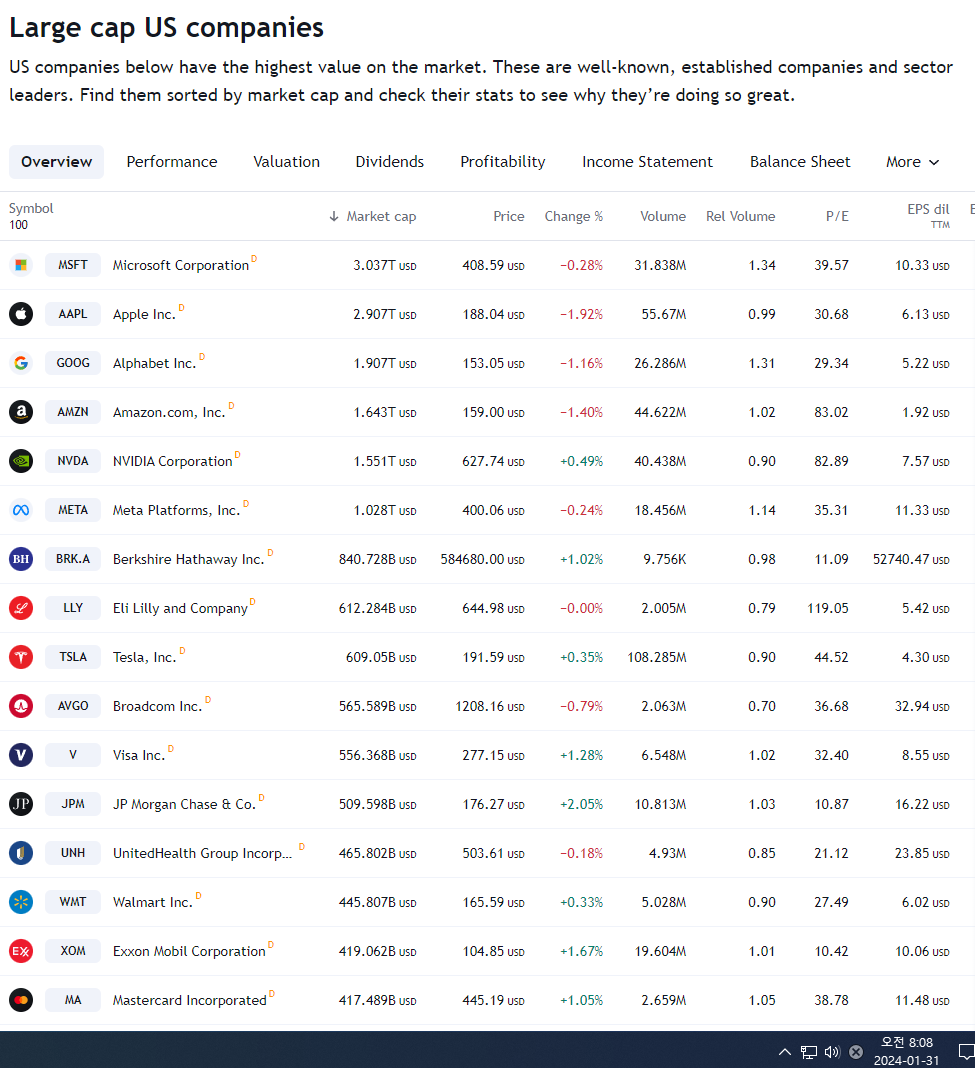The width and height of the screenshot is (975, 1068).
Task: Open the AMZN ticker link
Action: 73,412
